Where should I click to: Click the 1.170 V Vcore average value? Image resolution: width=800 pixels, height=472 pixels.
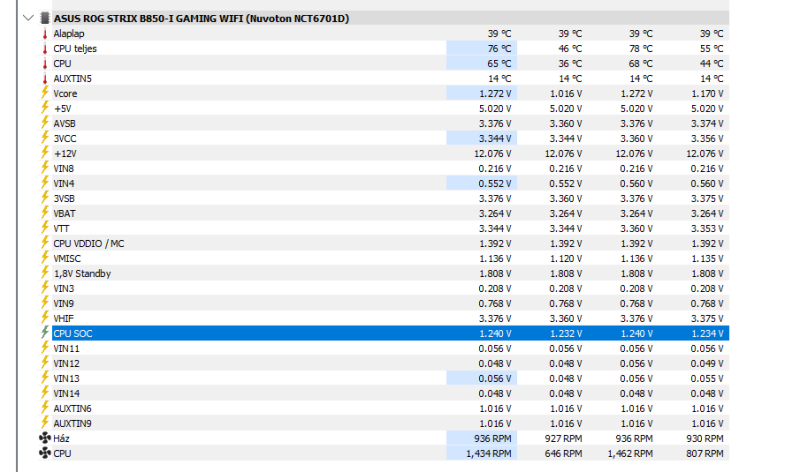pos(707,94)
